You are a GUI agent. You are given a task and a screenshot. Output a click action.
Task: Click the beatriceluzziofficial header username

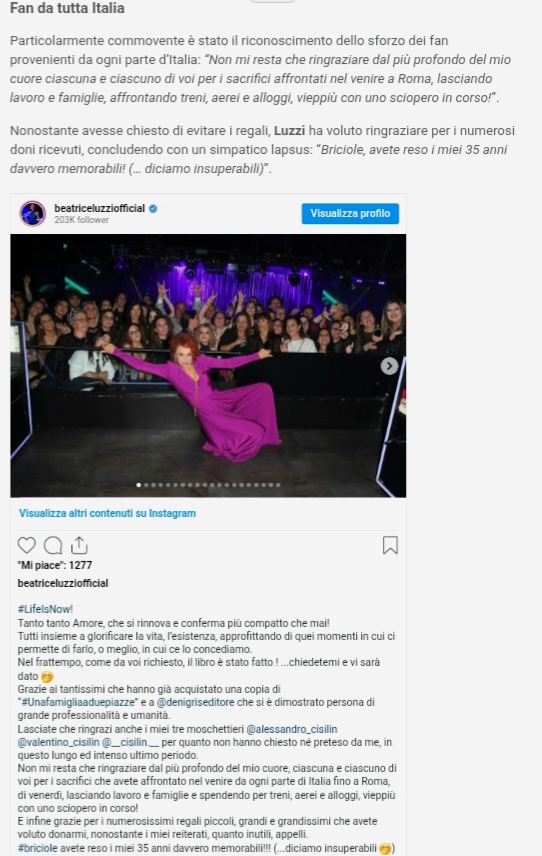[99, 208]
